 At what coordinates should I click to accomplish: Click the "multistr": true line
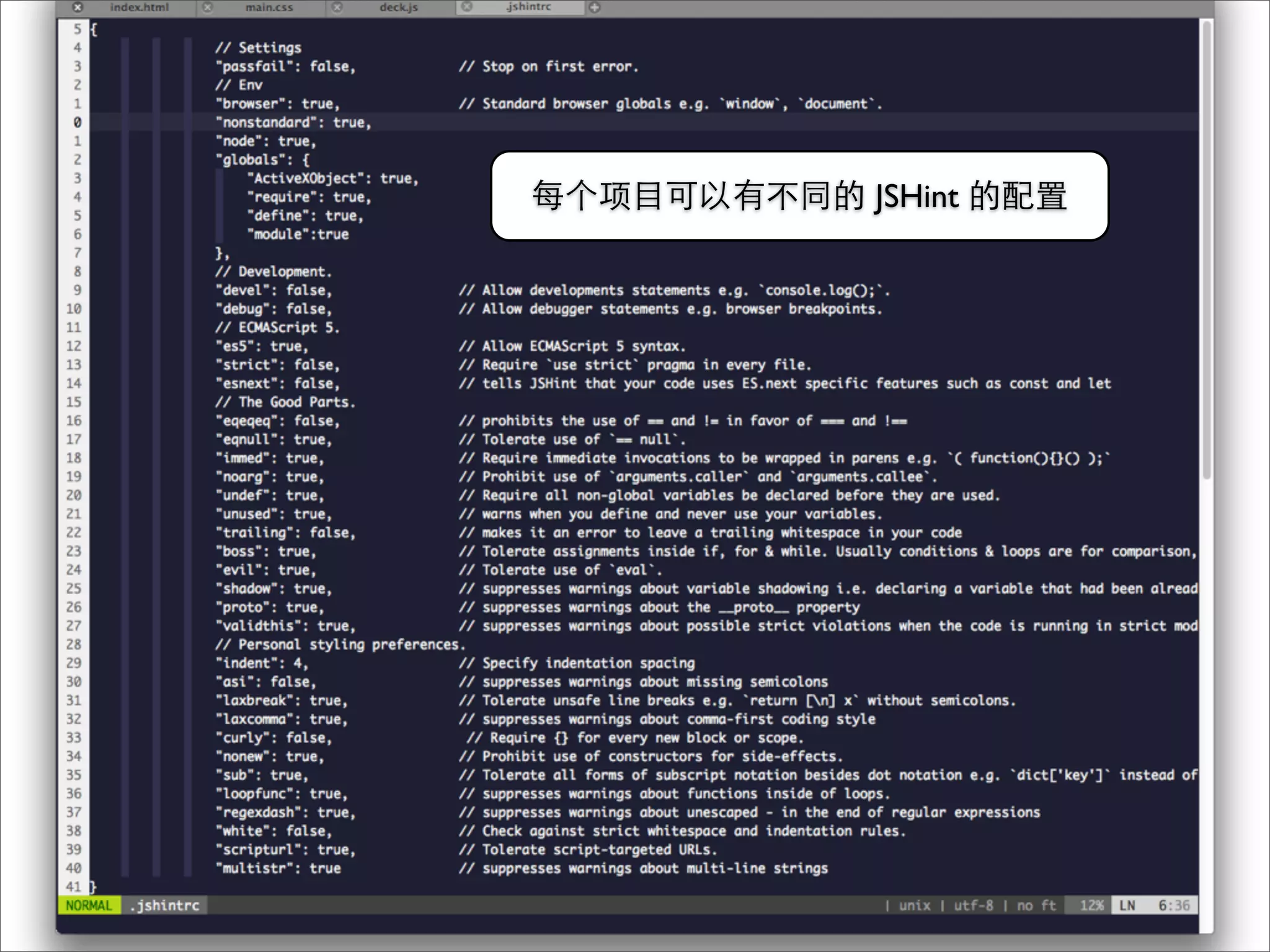coord(278,868)
